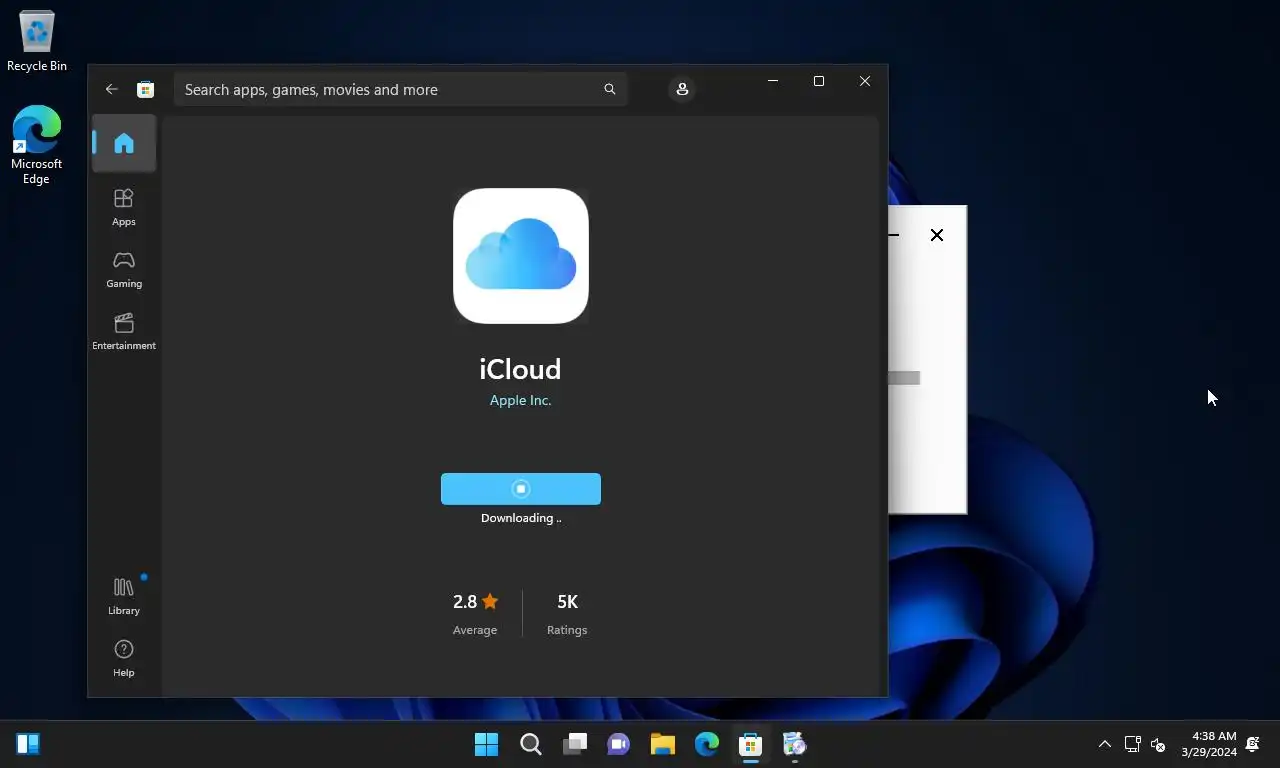Launch Edge from the taskbar
The width and height of the screenshot is (1280, 768).
pyautogui.click(x=707, y=744)
